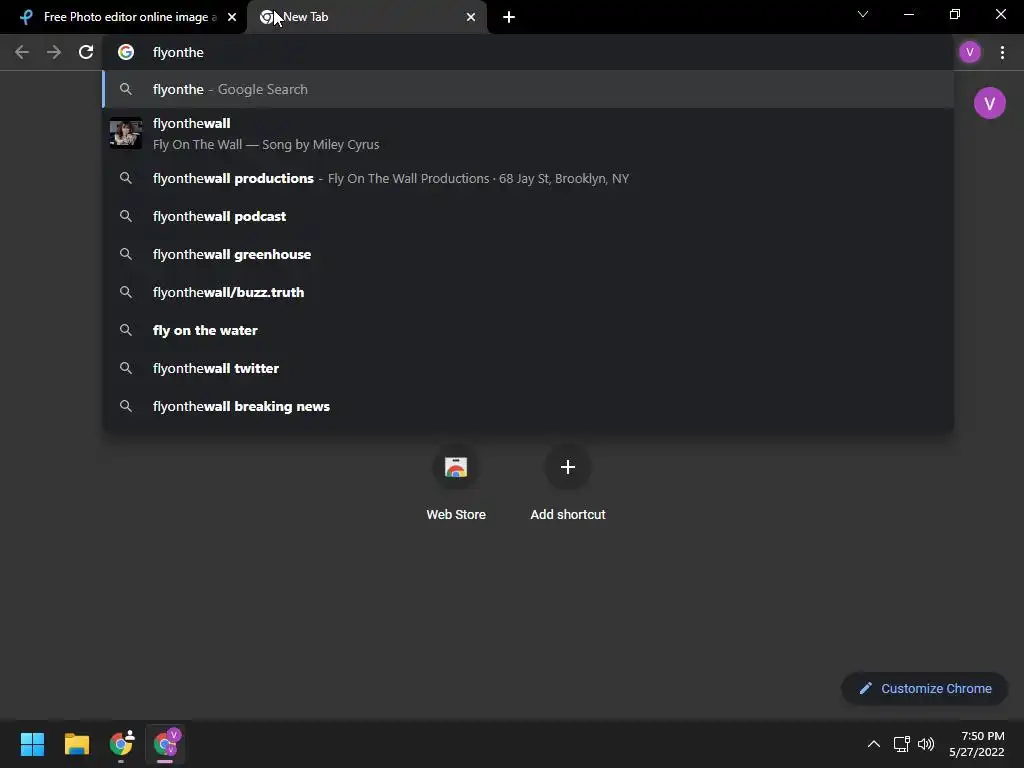Click the Google logo in address bar
Screen dimensions: 1024x768
point(126,52)
